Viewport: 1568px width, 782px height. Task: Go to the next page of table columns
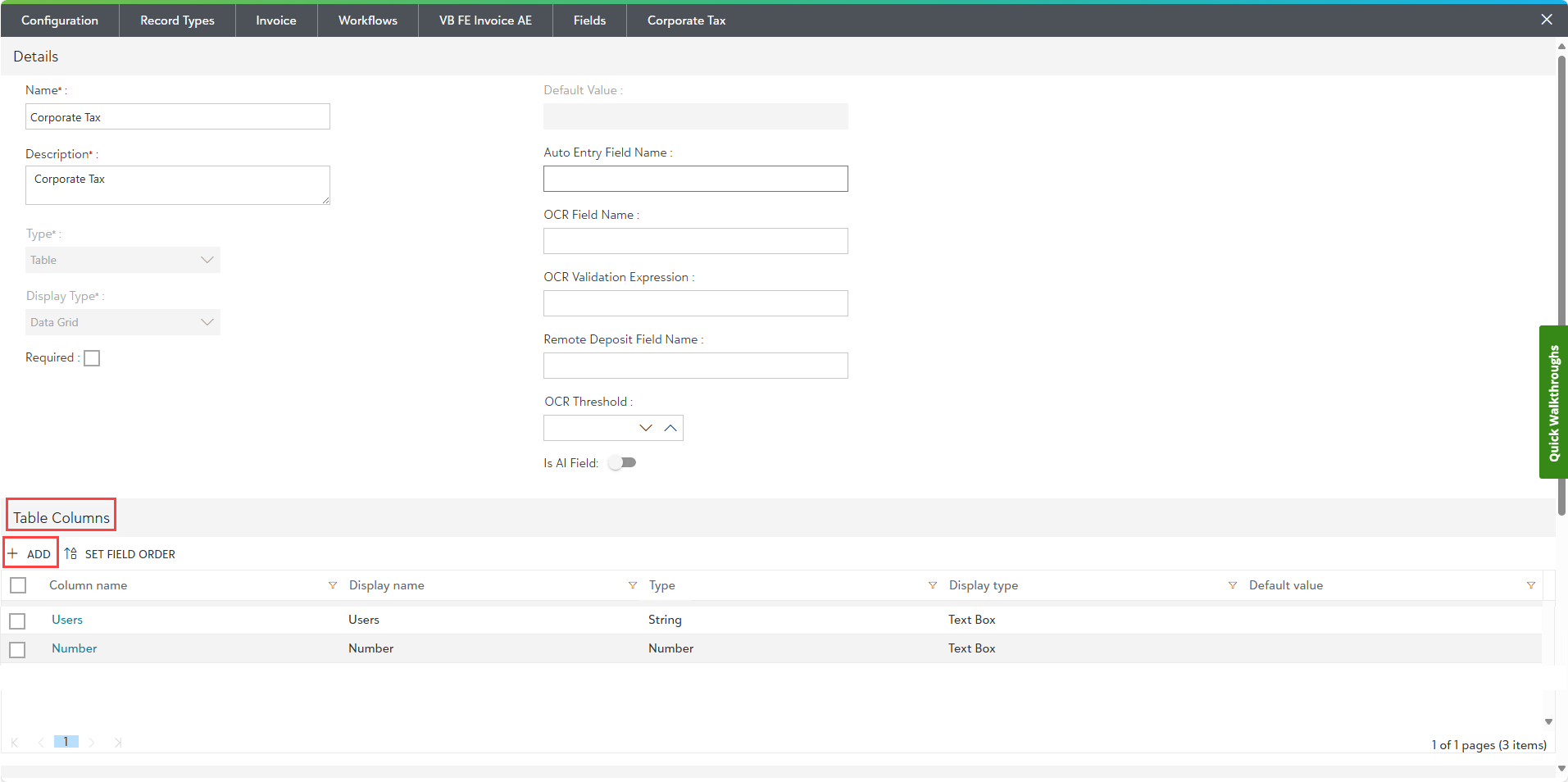coord(92,743)
